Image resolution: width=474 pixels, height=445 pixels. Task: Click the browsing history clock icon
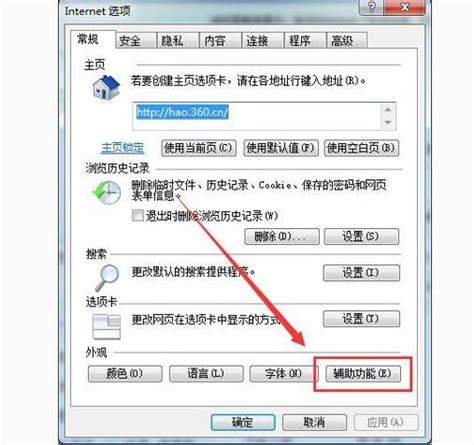click(107, 193)
